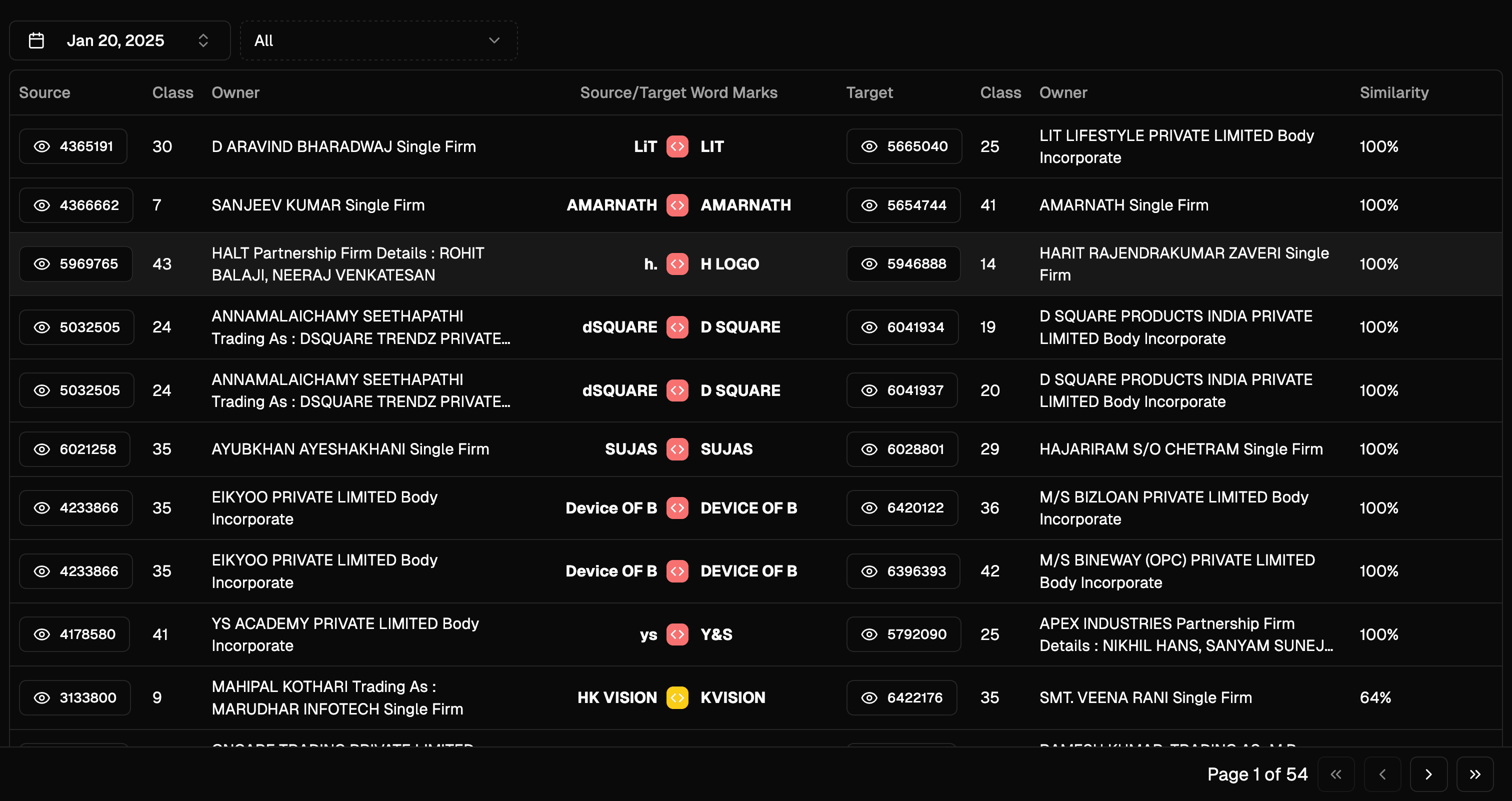Click the calendar icon in date picker
The image size is (1512, 801).
pos(36,40)
